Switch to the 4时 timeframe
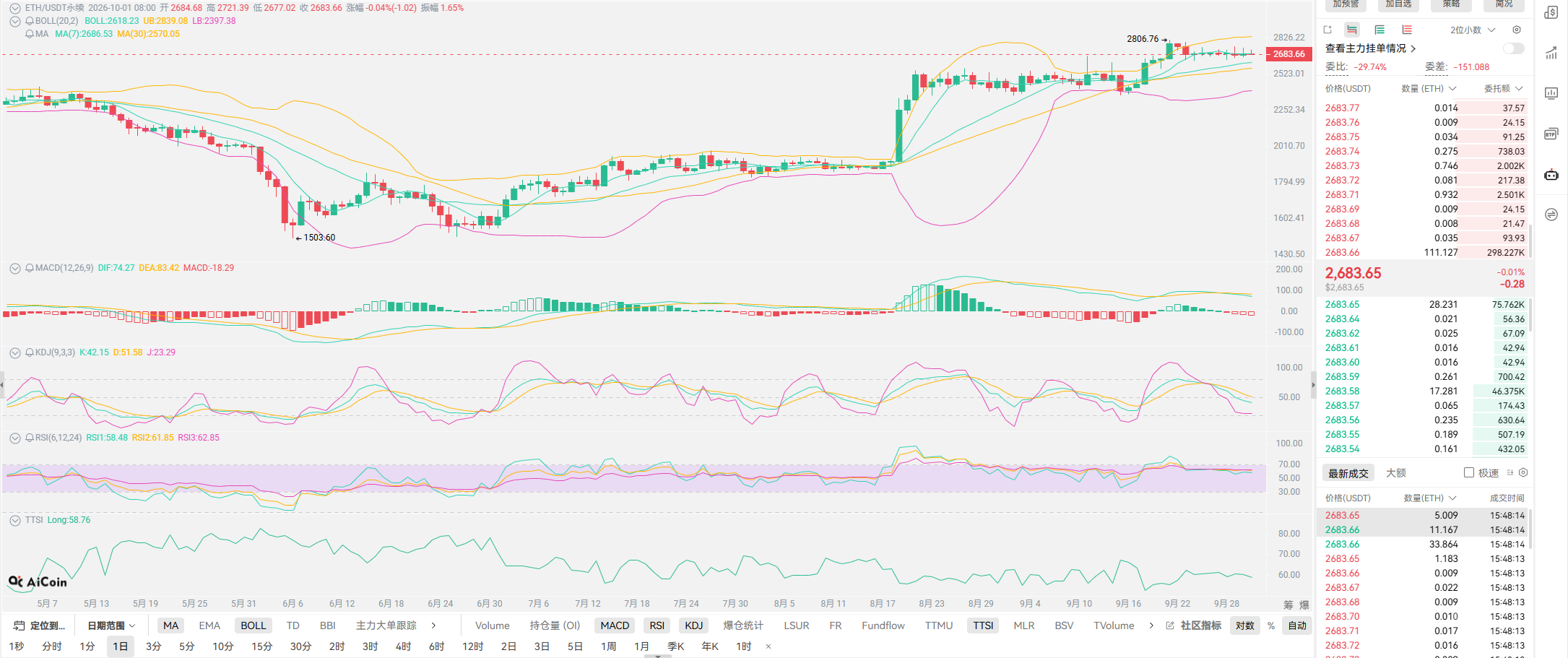This screenshot has width=1568, height=658. [403, 646]
